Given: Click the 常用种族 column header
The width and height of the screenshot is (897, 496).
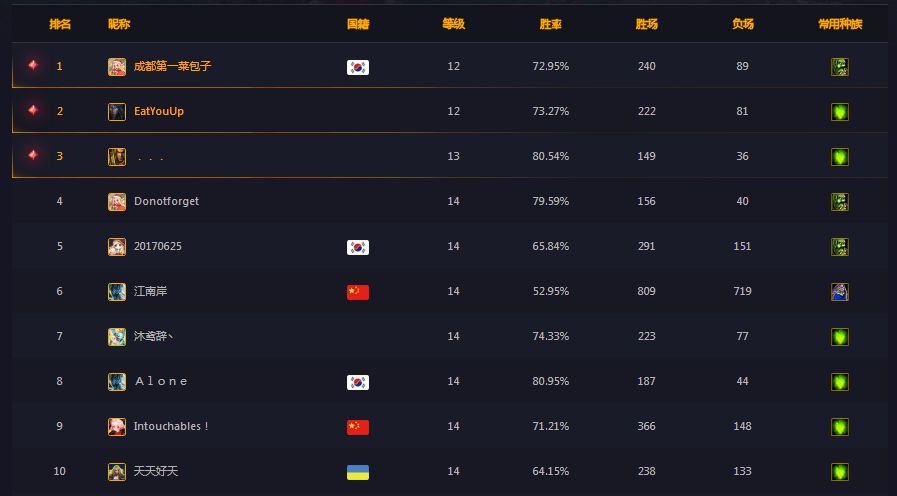Looking at the screenshot, I should tap(840, 24).
